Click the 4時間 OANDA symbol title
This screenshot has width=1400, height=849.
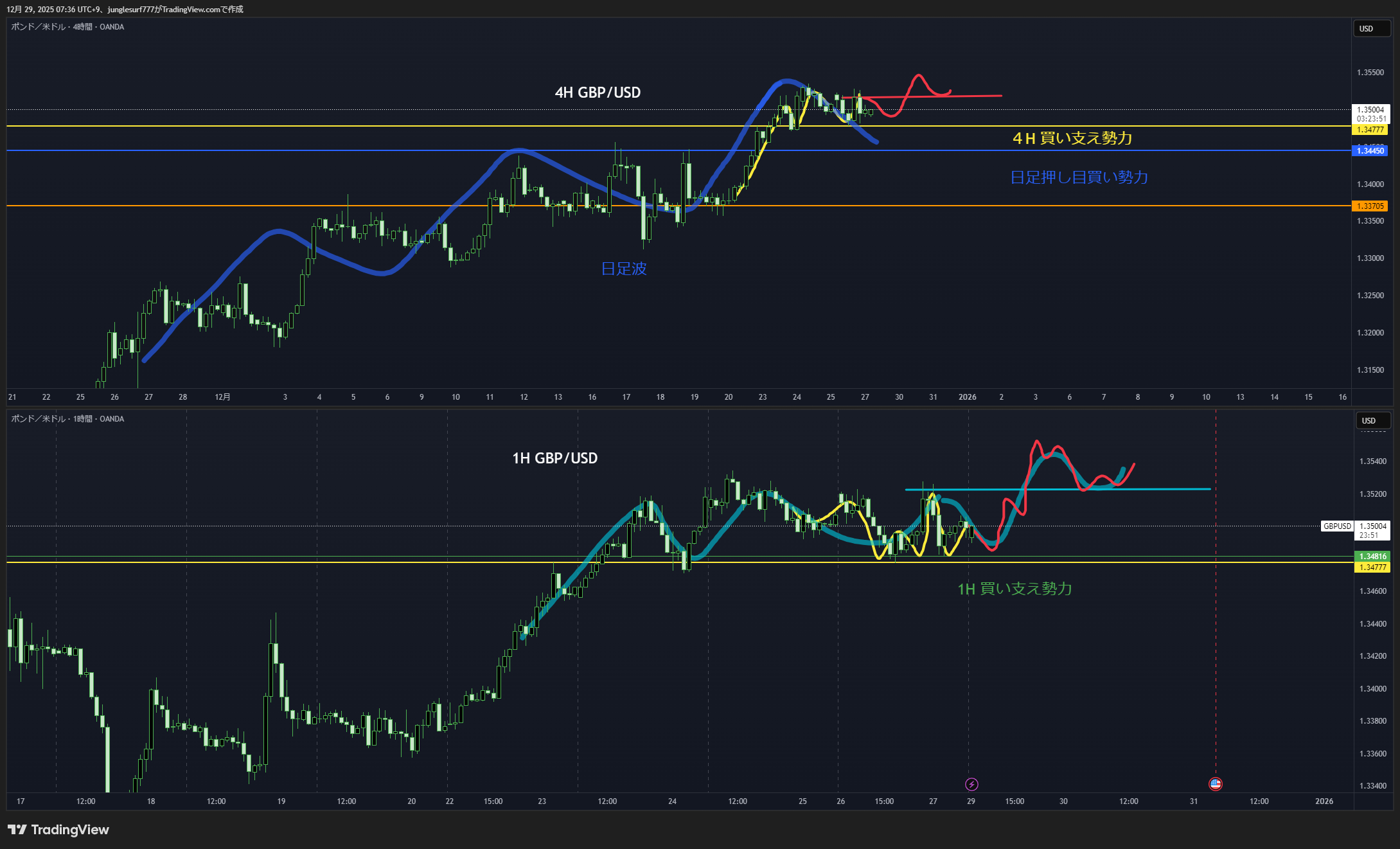pos(67,27)
